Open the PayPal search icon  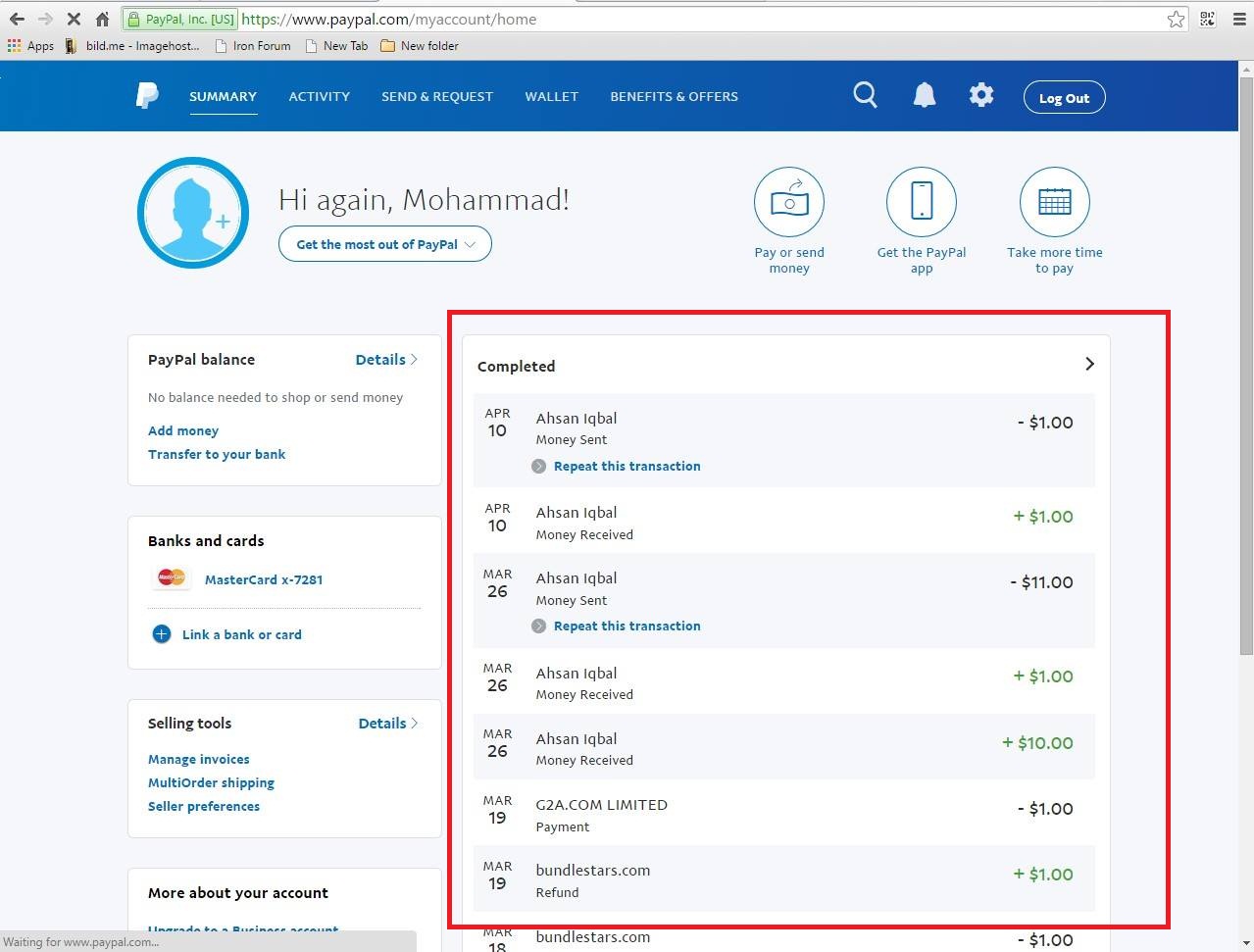[x=865, y=95]
